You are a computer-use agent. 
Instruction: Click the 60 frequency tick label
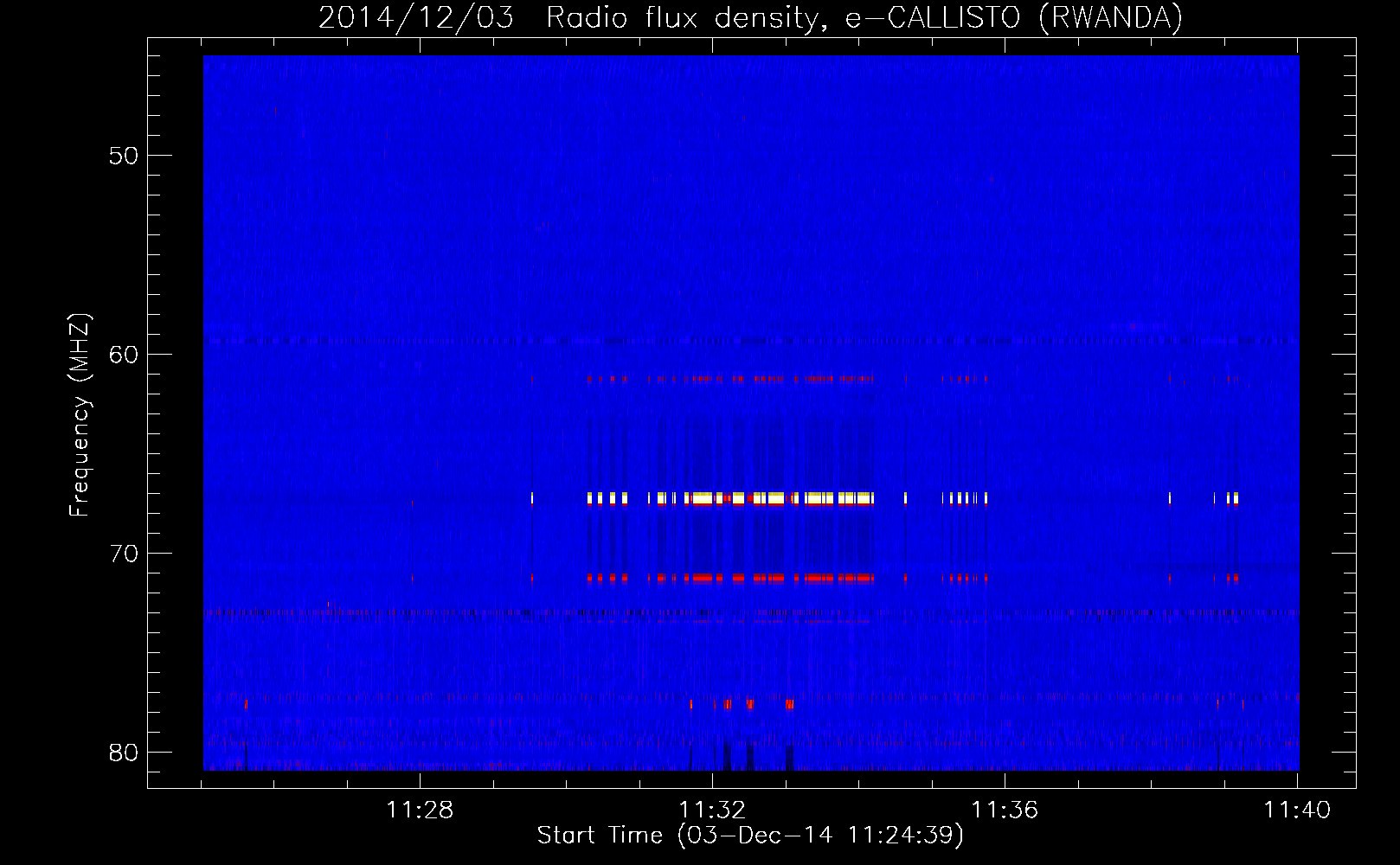click(x=124, y=355)
